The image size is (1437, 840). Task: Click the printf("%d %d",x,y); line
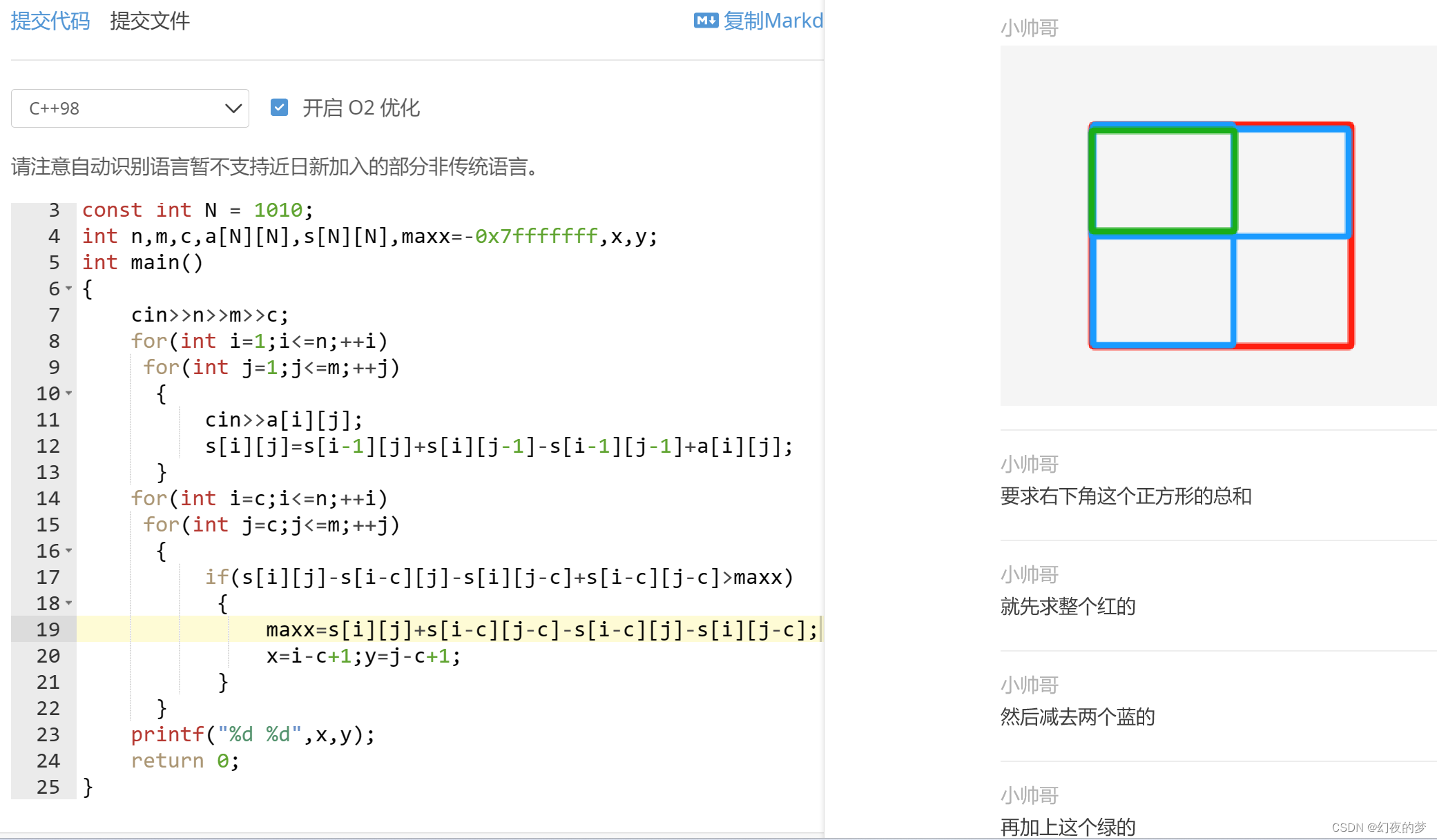(253, 734)
